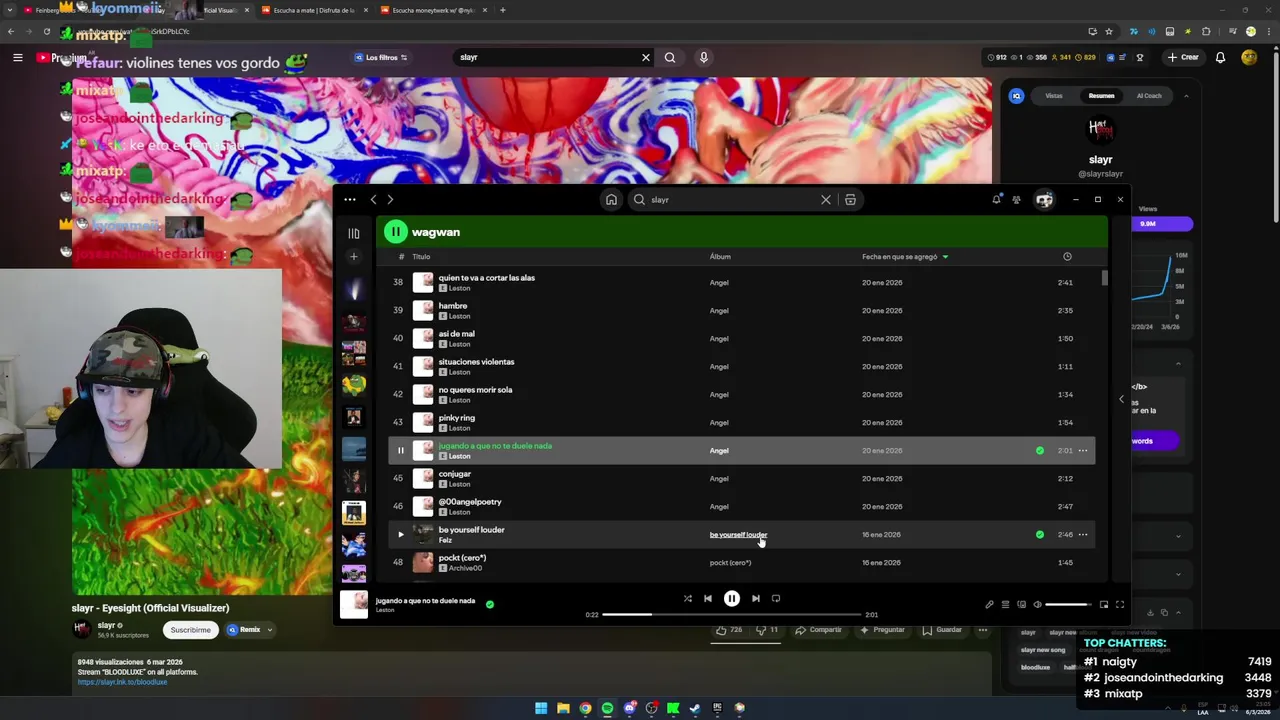Go to Spotify home via house icon
This screenshot has width=1280, height=720.
611,200
